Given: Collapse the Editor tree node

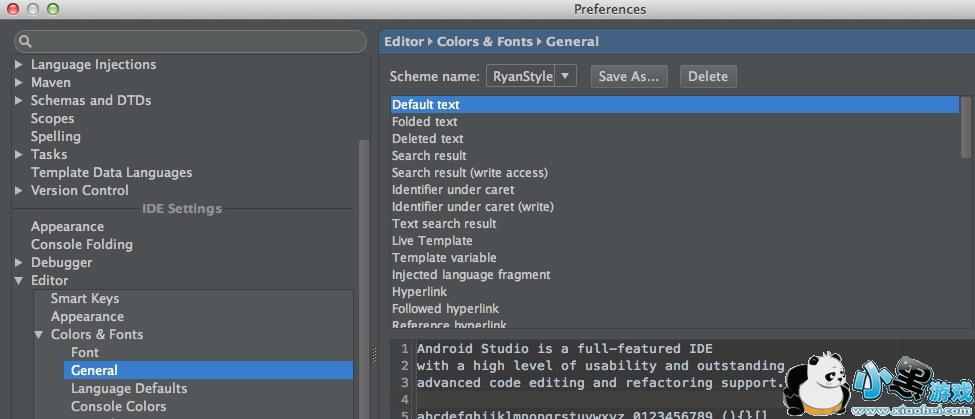Looking at the screenshot, I should point(19,281).
